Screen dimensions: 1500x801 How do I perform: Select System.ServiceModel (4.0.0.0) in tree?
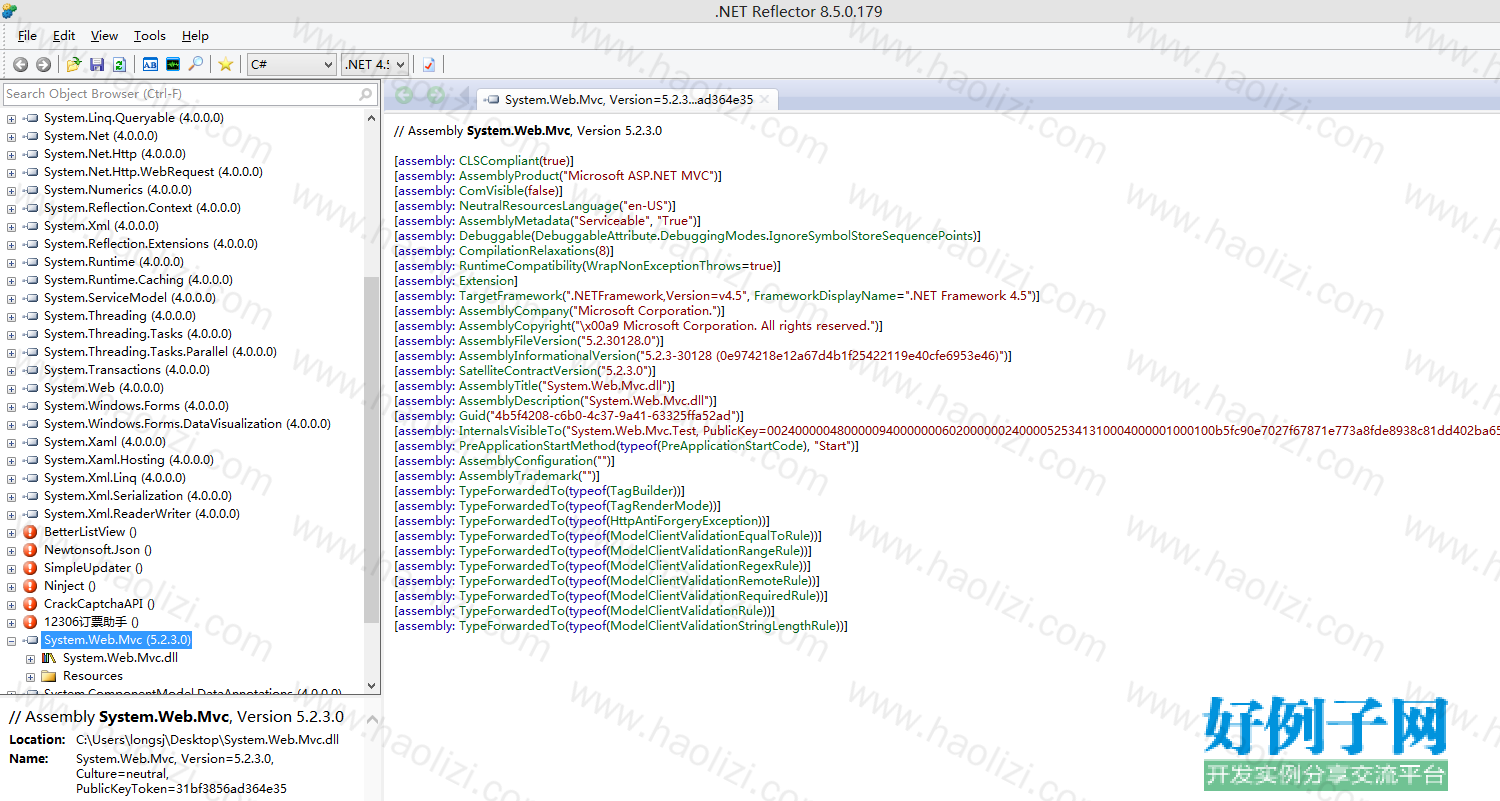click(x=130, y=298)
